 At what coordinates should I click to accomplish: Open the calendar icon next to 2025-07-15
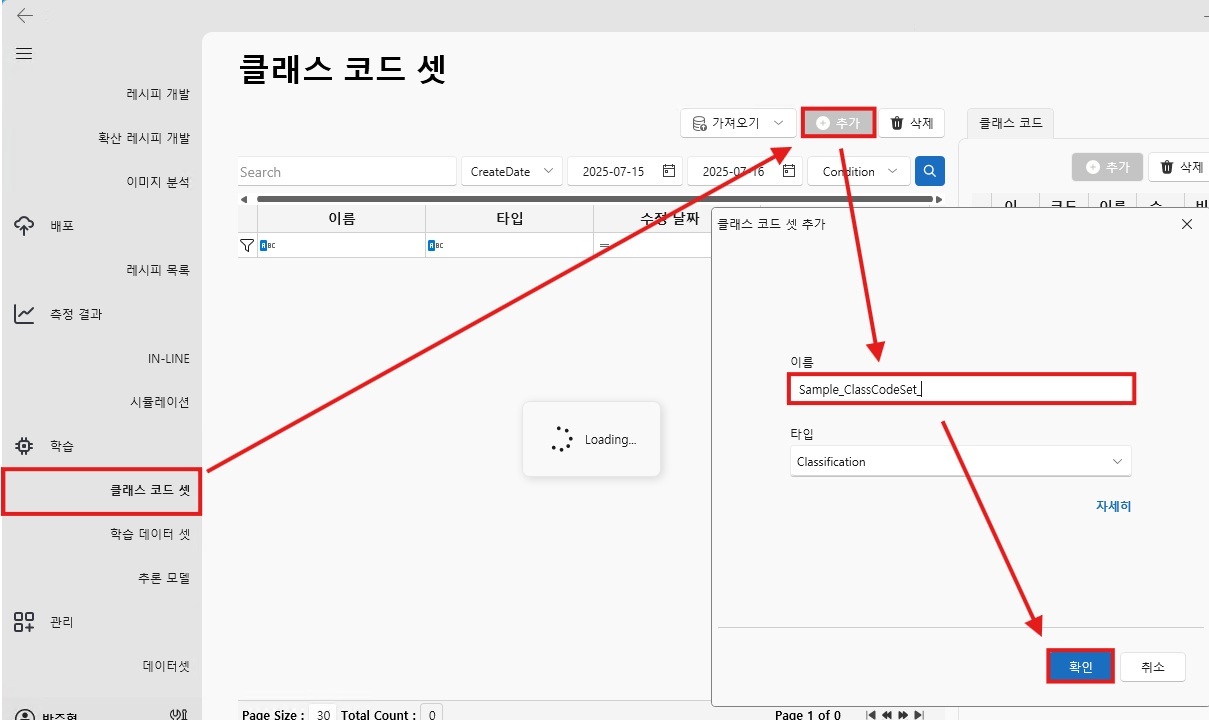point(670,171)
